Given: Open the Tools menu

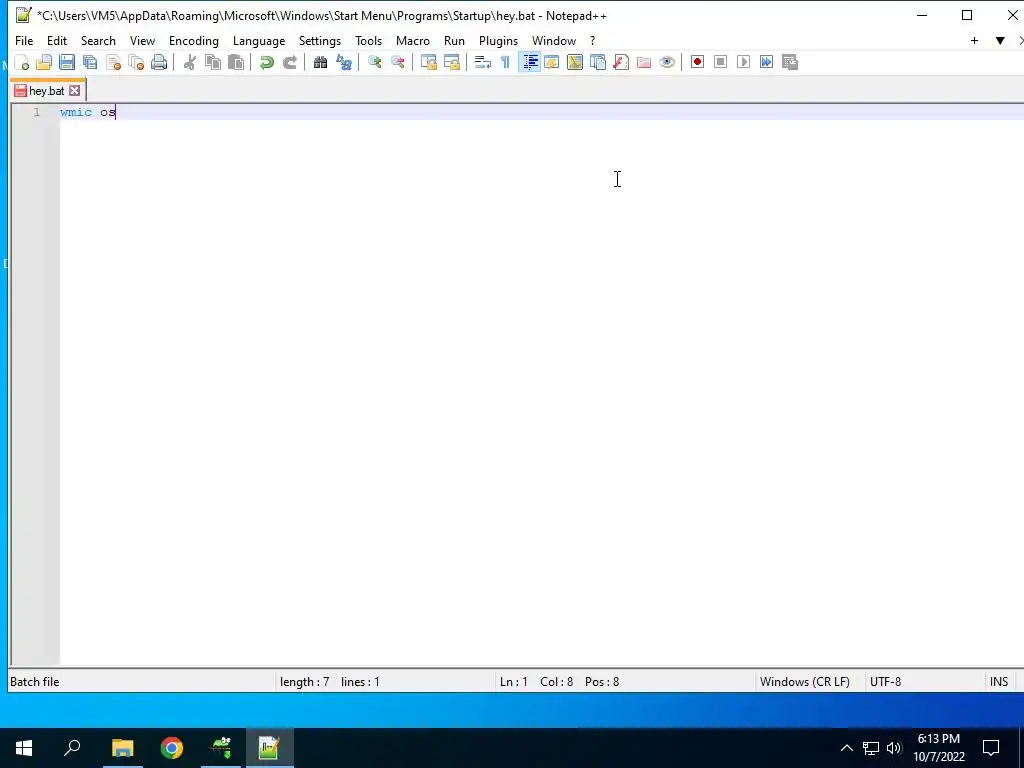Looking at the screenshot, I should click(x=368, y=40).
